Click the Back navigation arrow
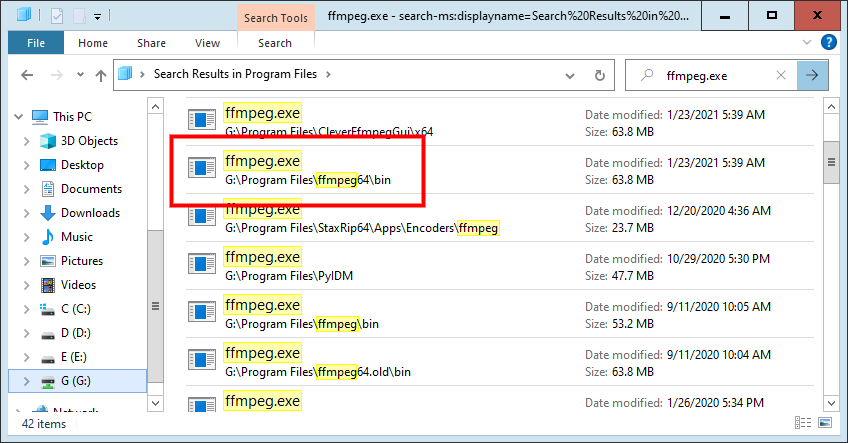The width and height of the screenshot is (848, 443). (x=27, y=75)
